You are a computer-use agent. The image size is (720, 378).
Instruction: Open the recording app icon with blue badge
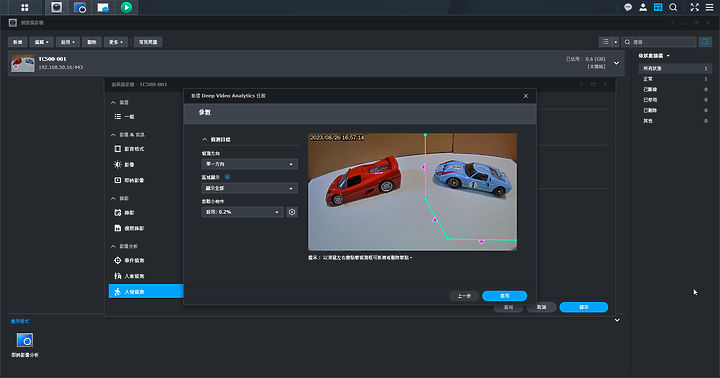[x=103, y=7]
